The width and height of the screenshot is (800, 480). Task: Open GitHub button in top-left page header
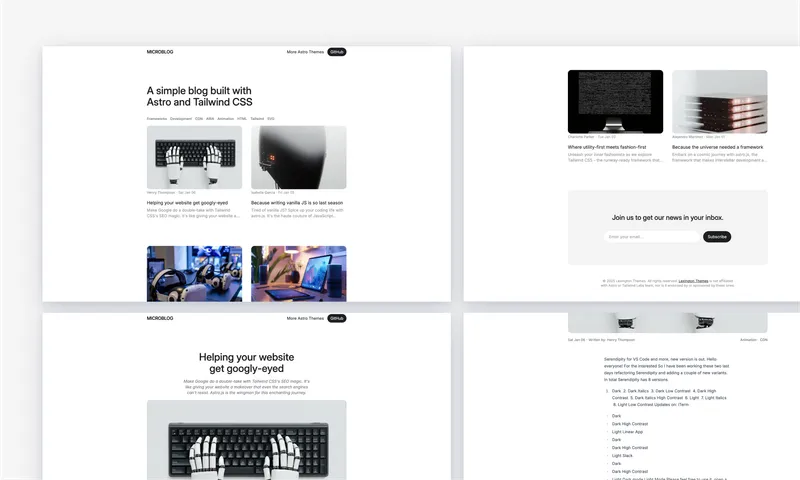point(337,51)
